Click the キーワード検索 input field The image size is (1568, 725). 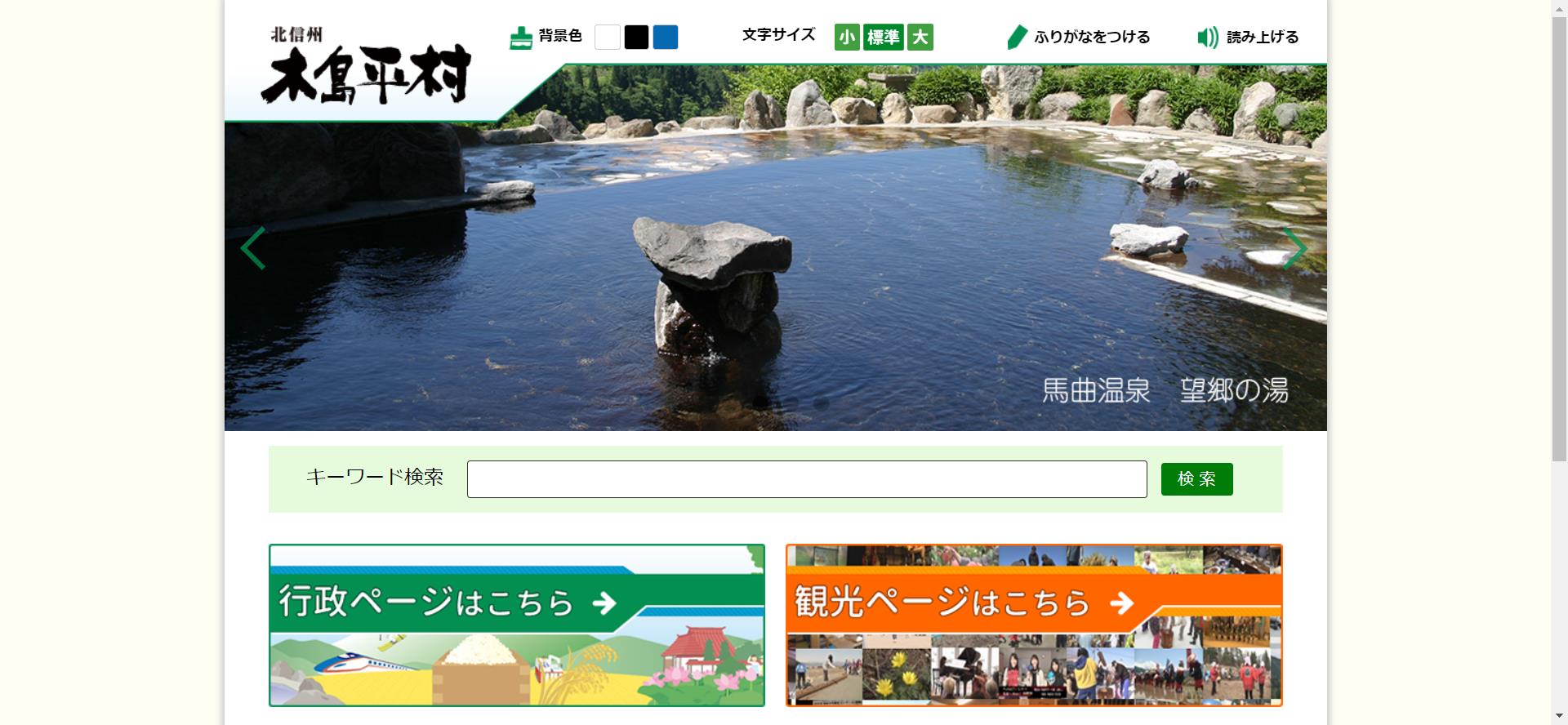click(x=807, y=479)
